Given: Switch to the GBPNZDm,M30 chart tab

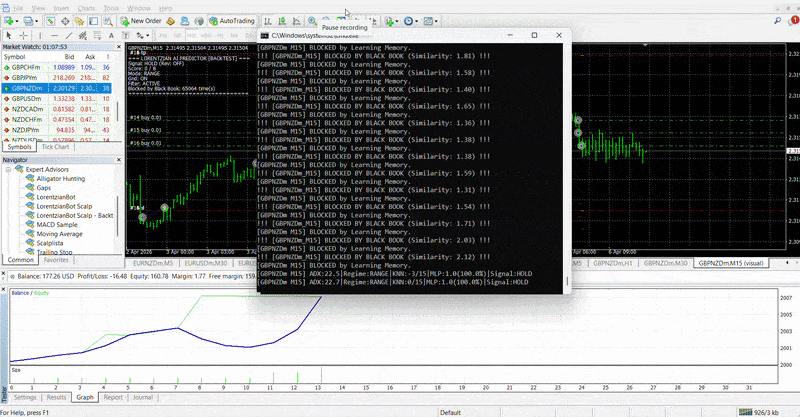Looking at the screenshot, I should [665, 263].
